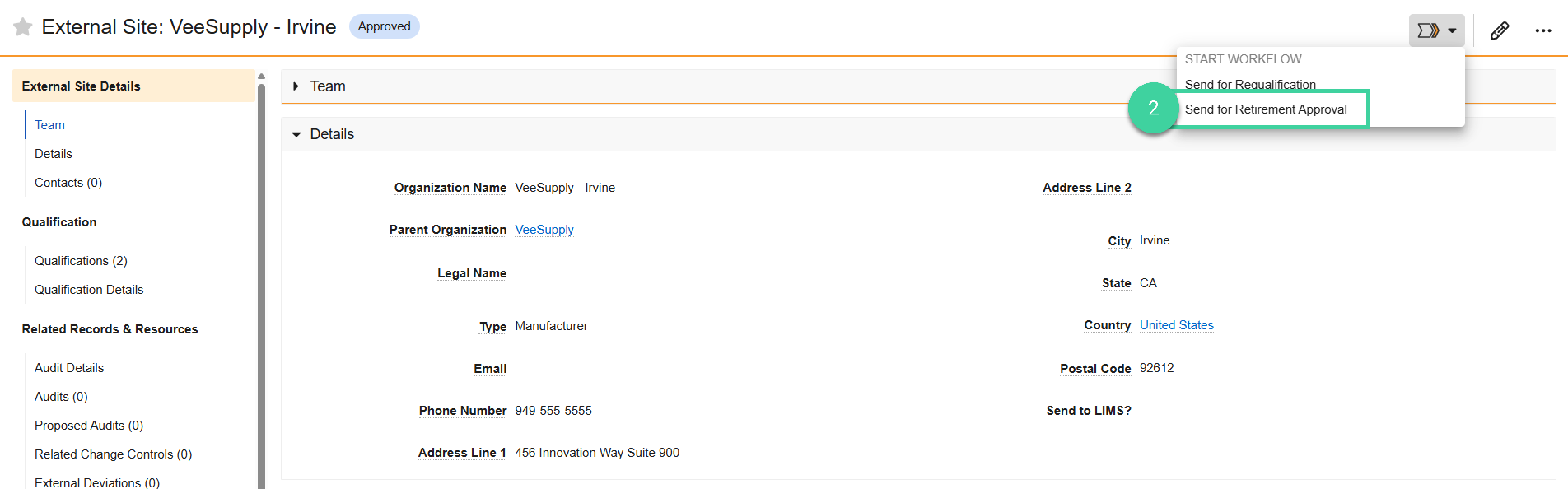Select Proposed Audits (0) in the sidebar
This screenshot has width=1568, height=489.
point(89,425)
